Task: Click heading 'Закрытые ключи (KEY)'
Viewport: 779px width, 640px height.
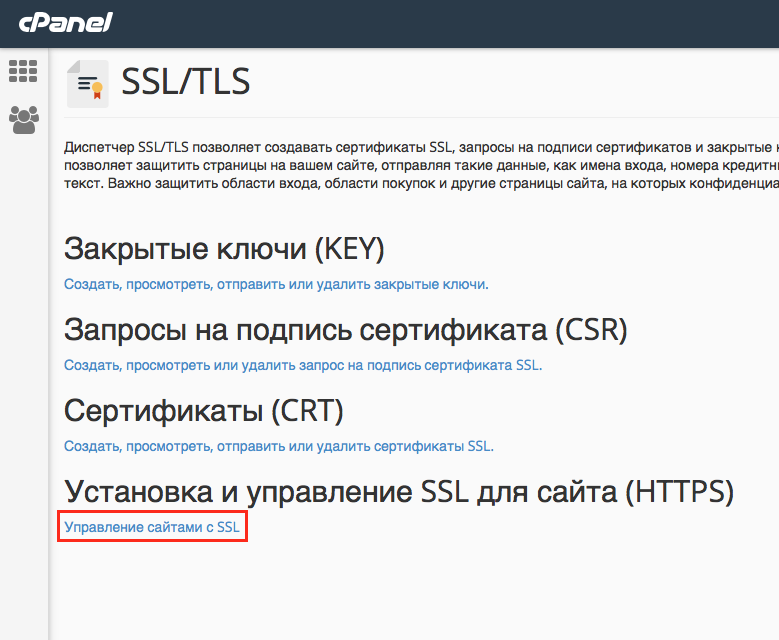Action: 224,248
